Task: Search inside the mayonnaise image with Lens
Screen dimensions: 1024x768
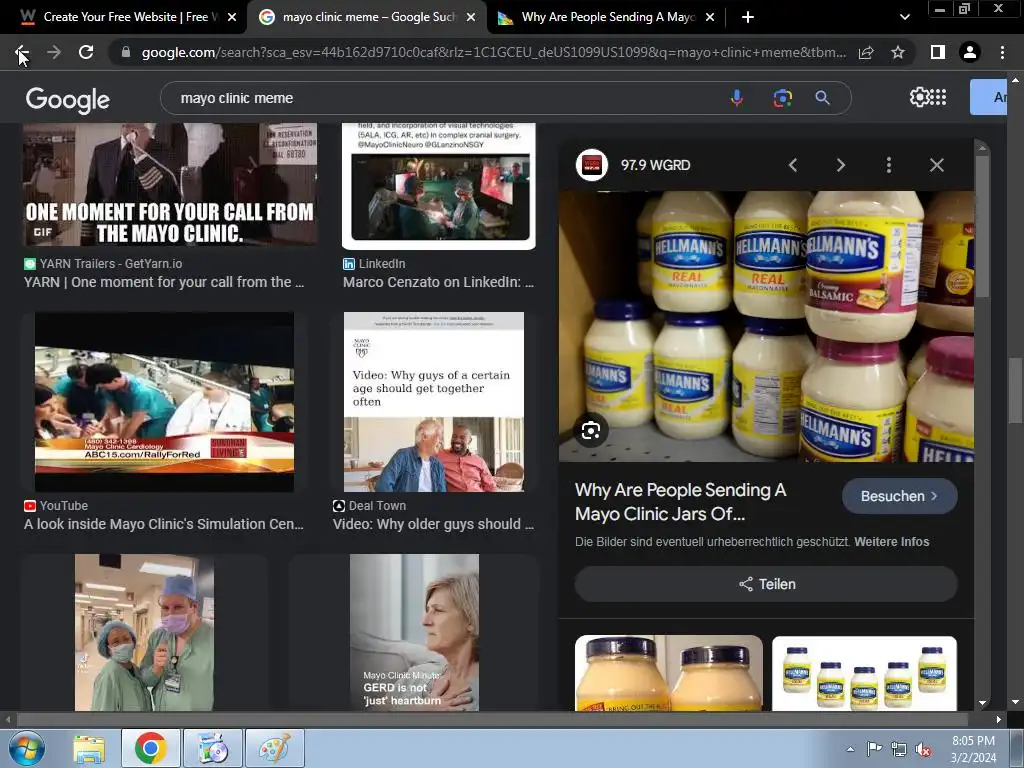Action: pyautogui.click(x=591, y=430)
